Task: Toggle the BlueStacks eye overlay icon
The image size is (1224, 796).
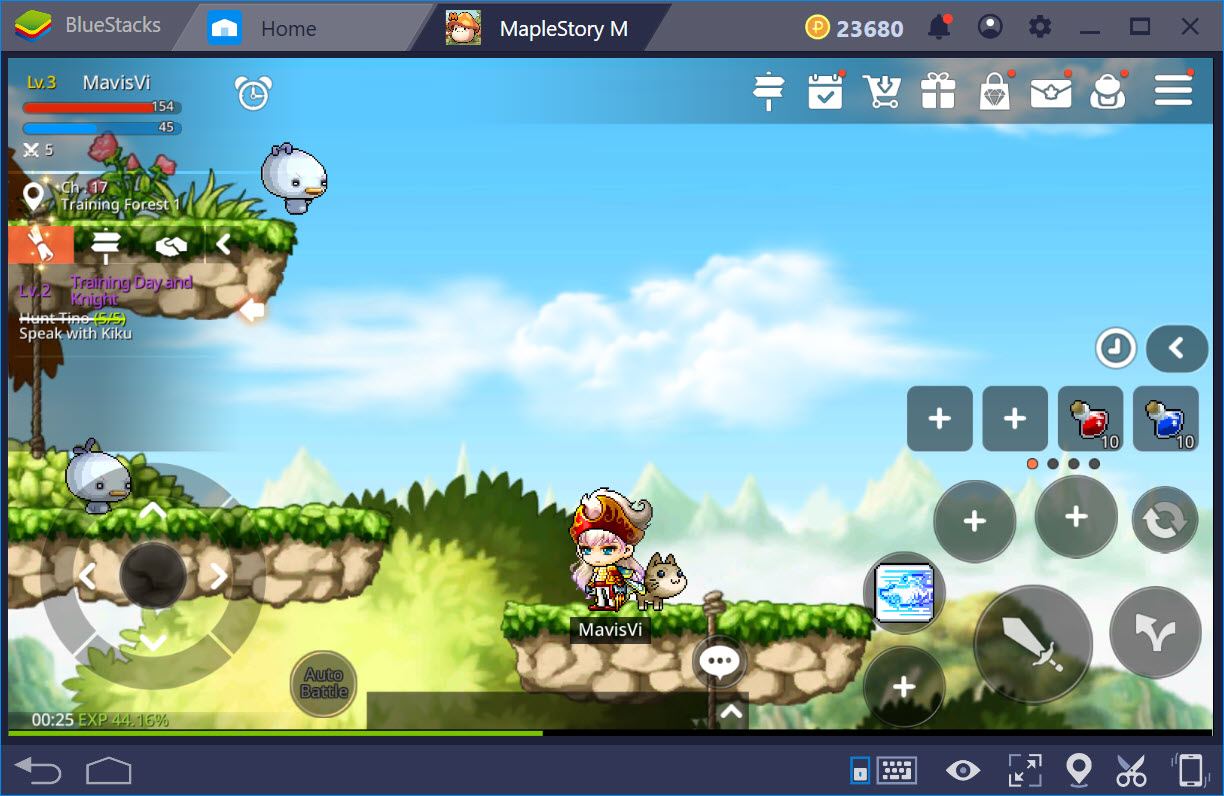Action: coord(962,770)
